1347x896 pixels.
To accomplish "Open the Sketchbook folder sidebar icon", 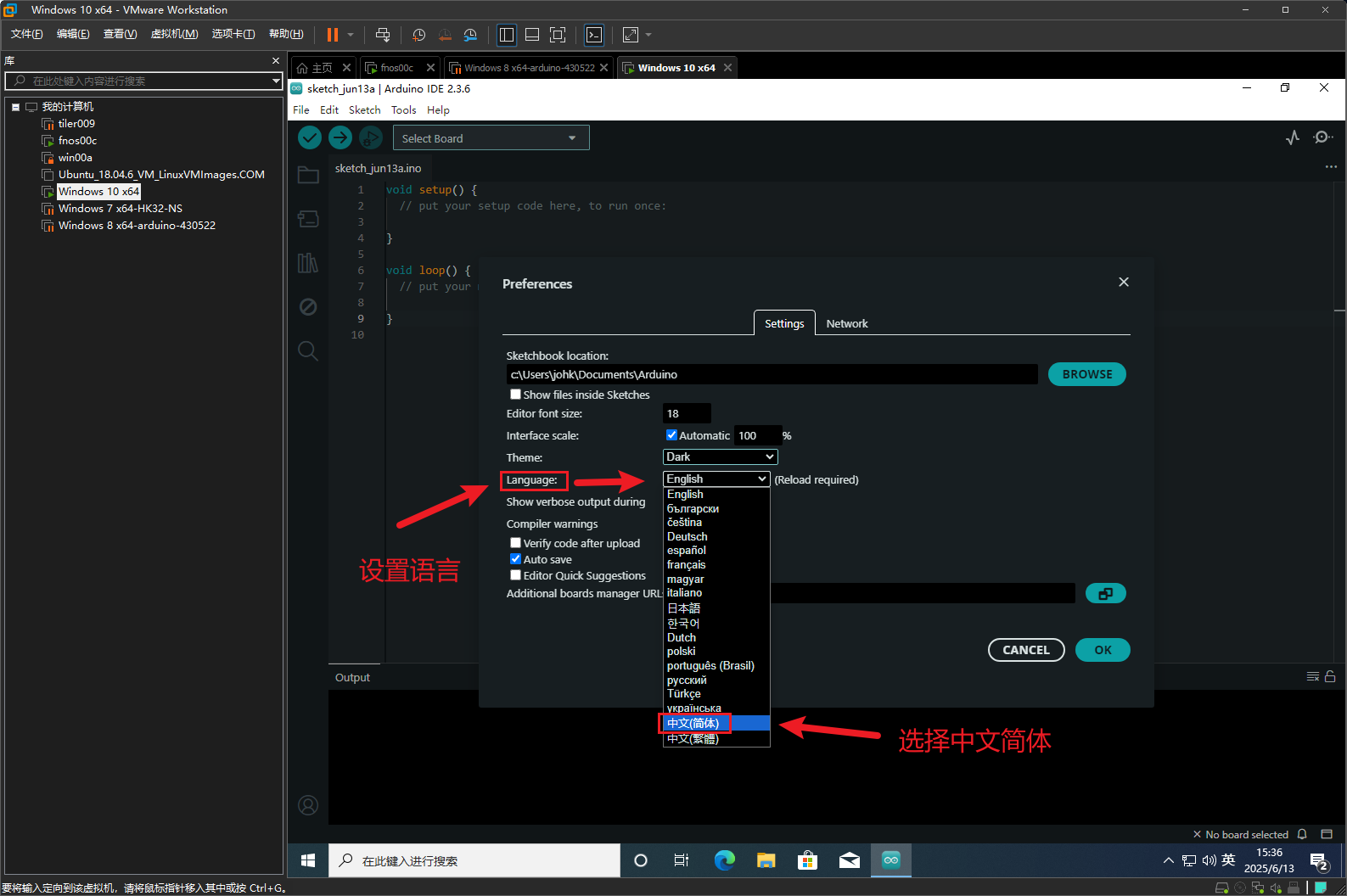I will (x=308, y=175).
